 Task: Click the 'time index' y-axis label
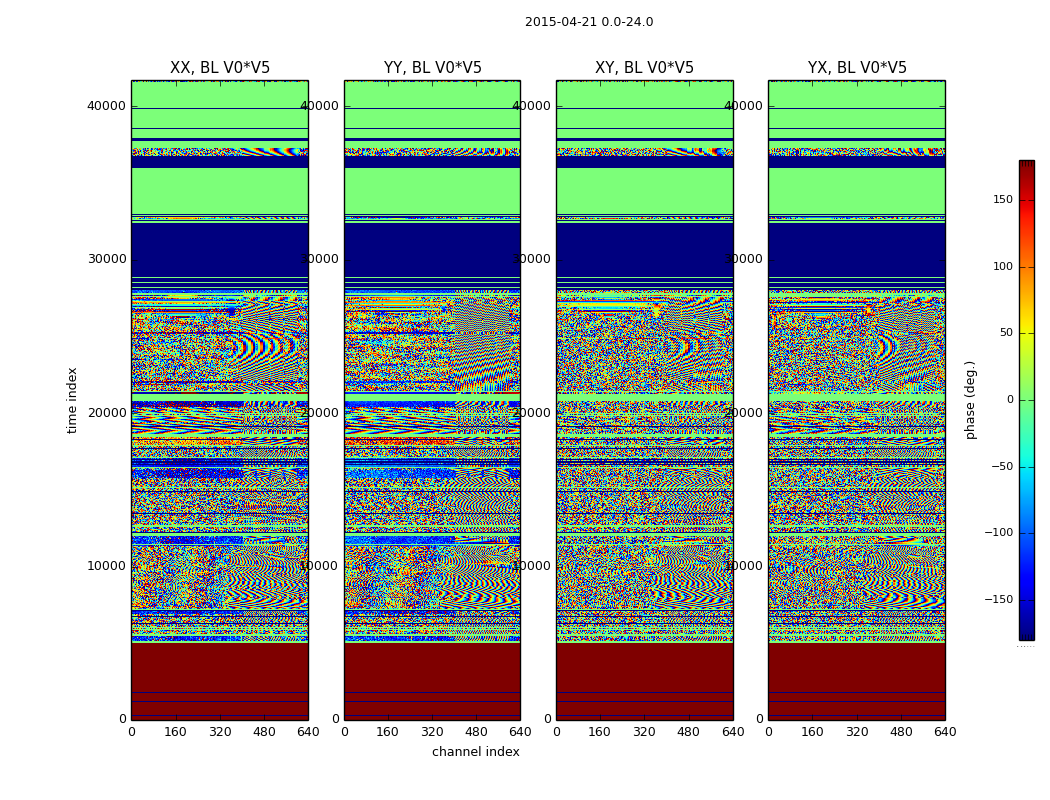[72, 400]
